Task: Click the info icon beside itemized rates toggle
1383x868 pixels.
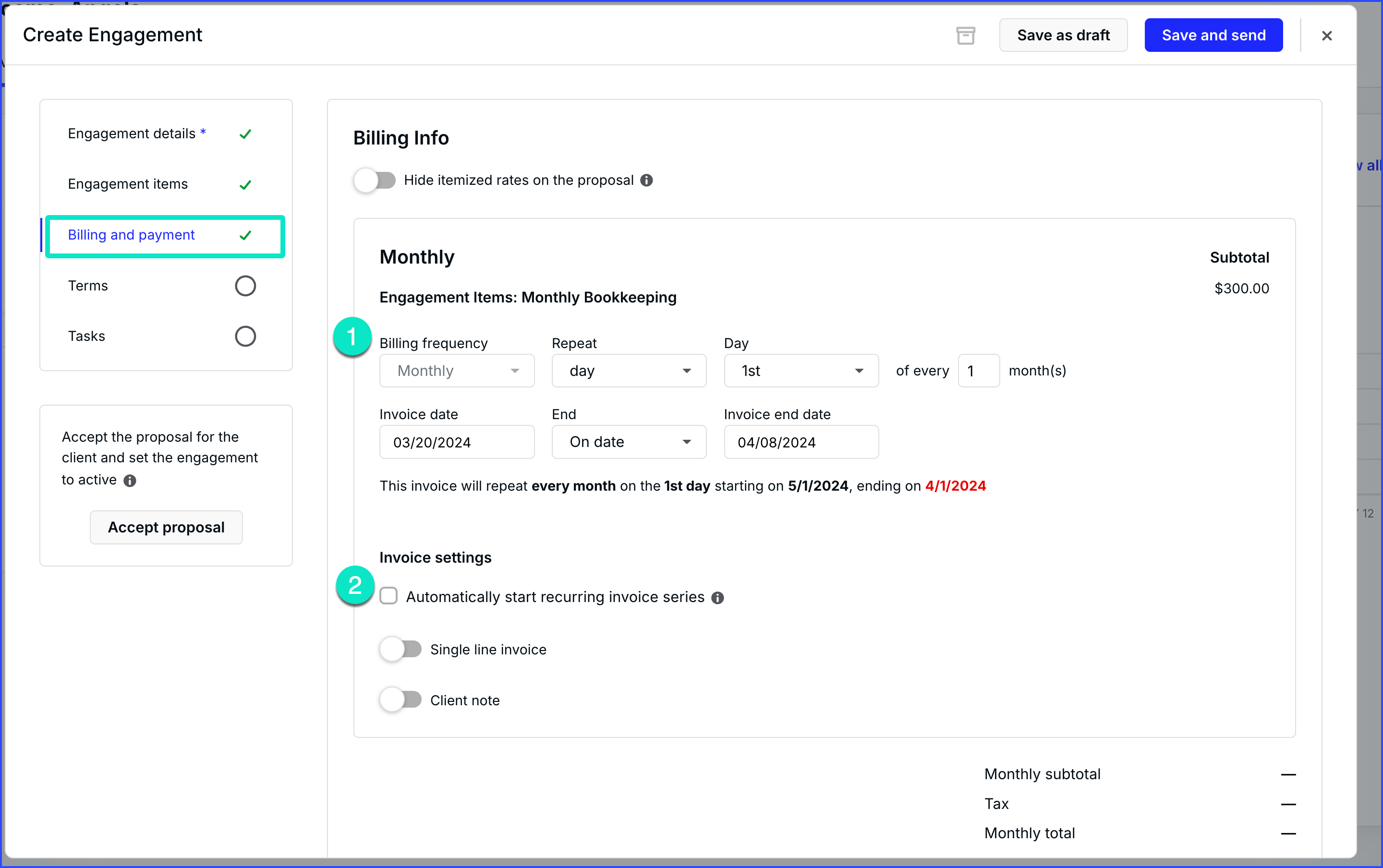Action: click(x=646, y=180)
